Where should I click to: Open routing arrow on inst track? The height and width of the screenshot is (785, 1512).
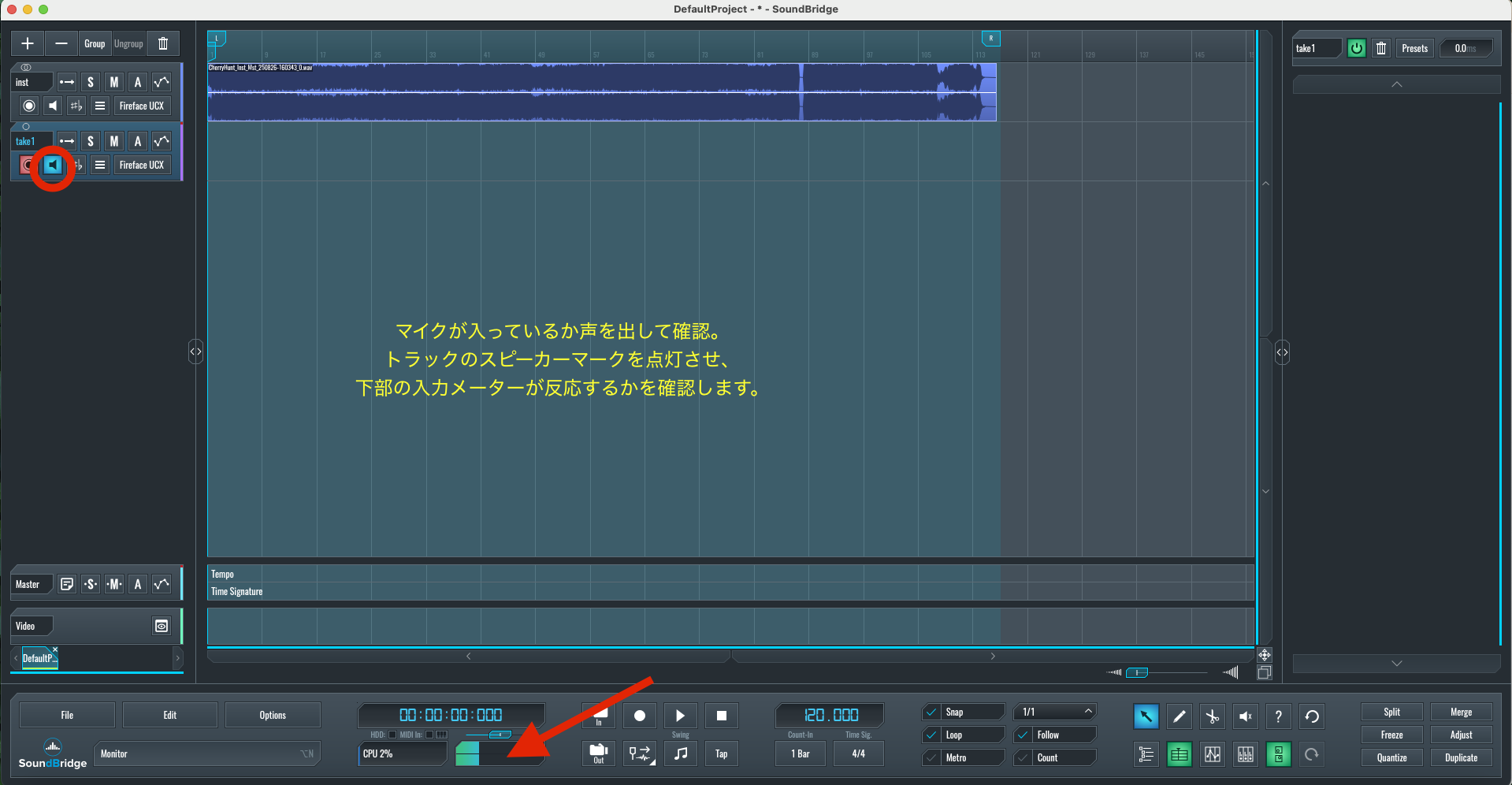click(67, 82)
